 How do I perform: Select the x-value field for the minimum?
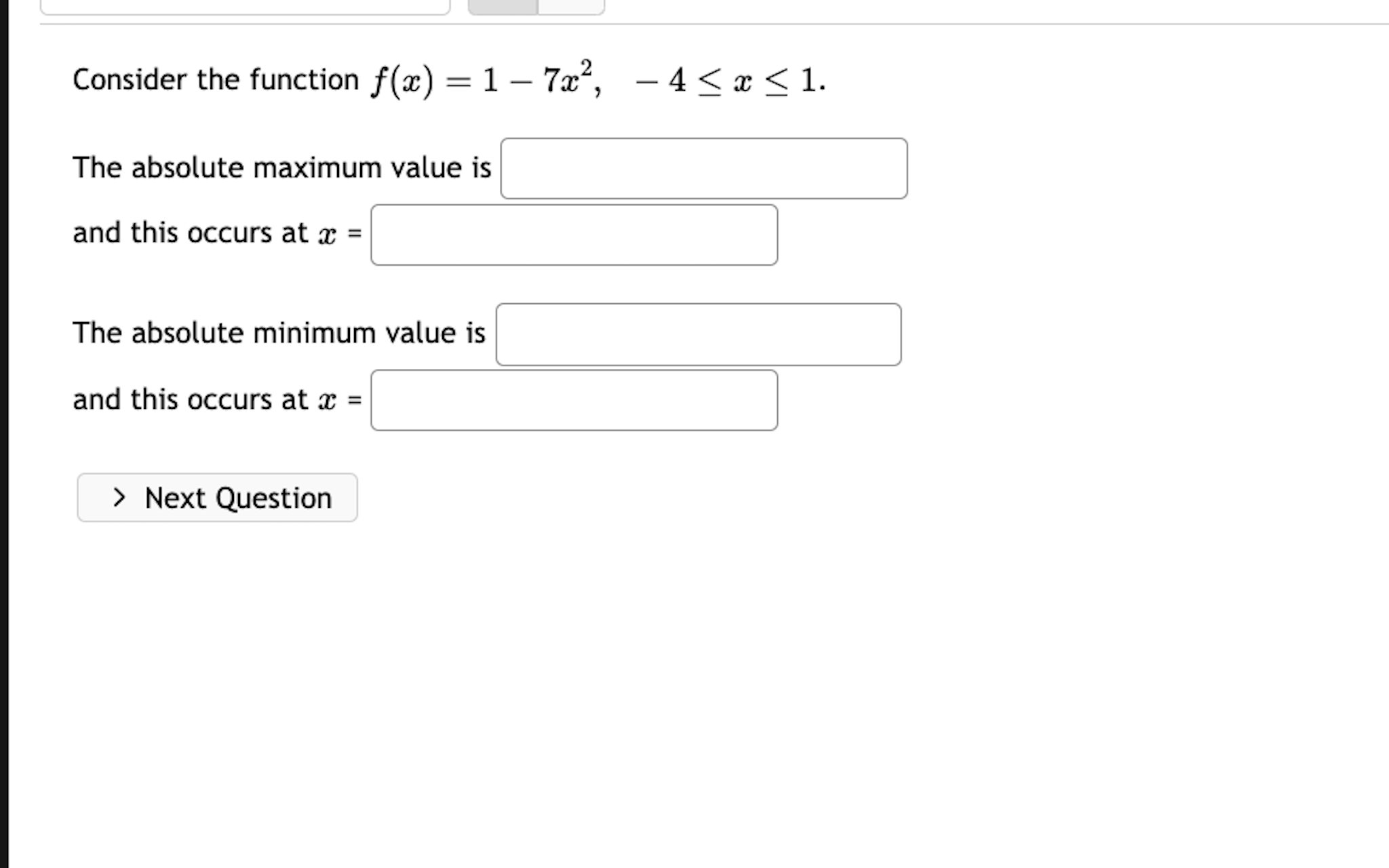[573, 401]
